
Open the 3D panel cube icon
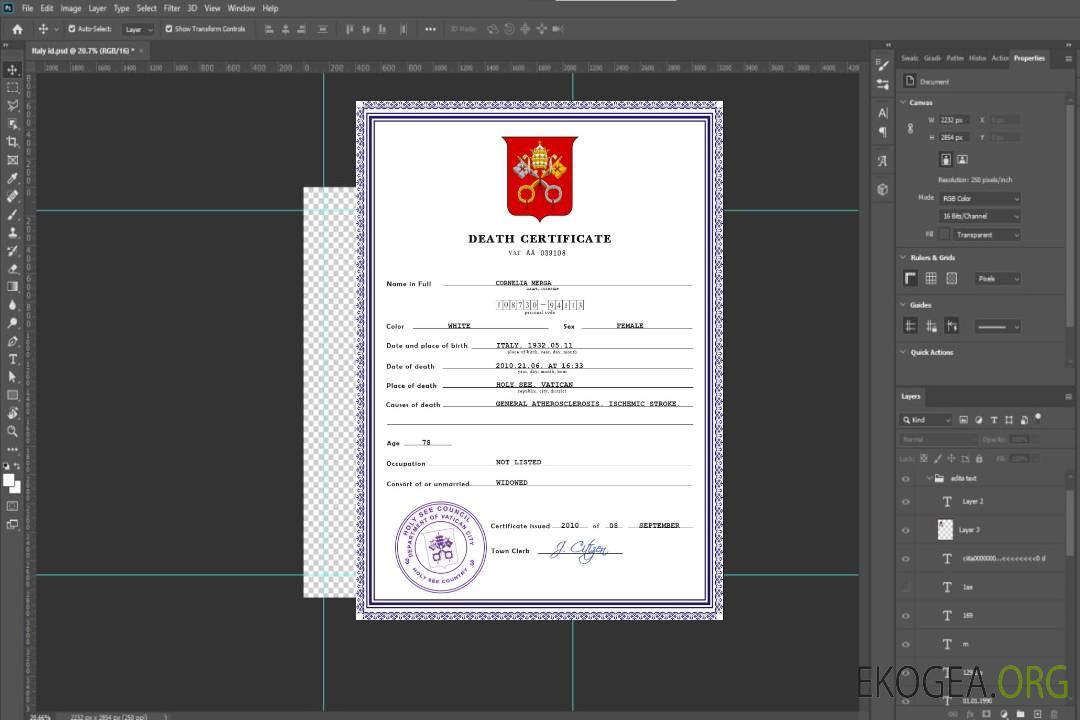pos(883,189)
